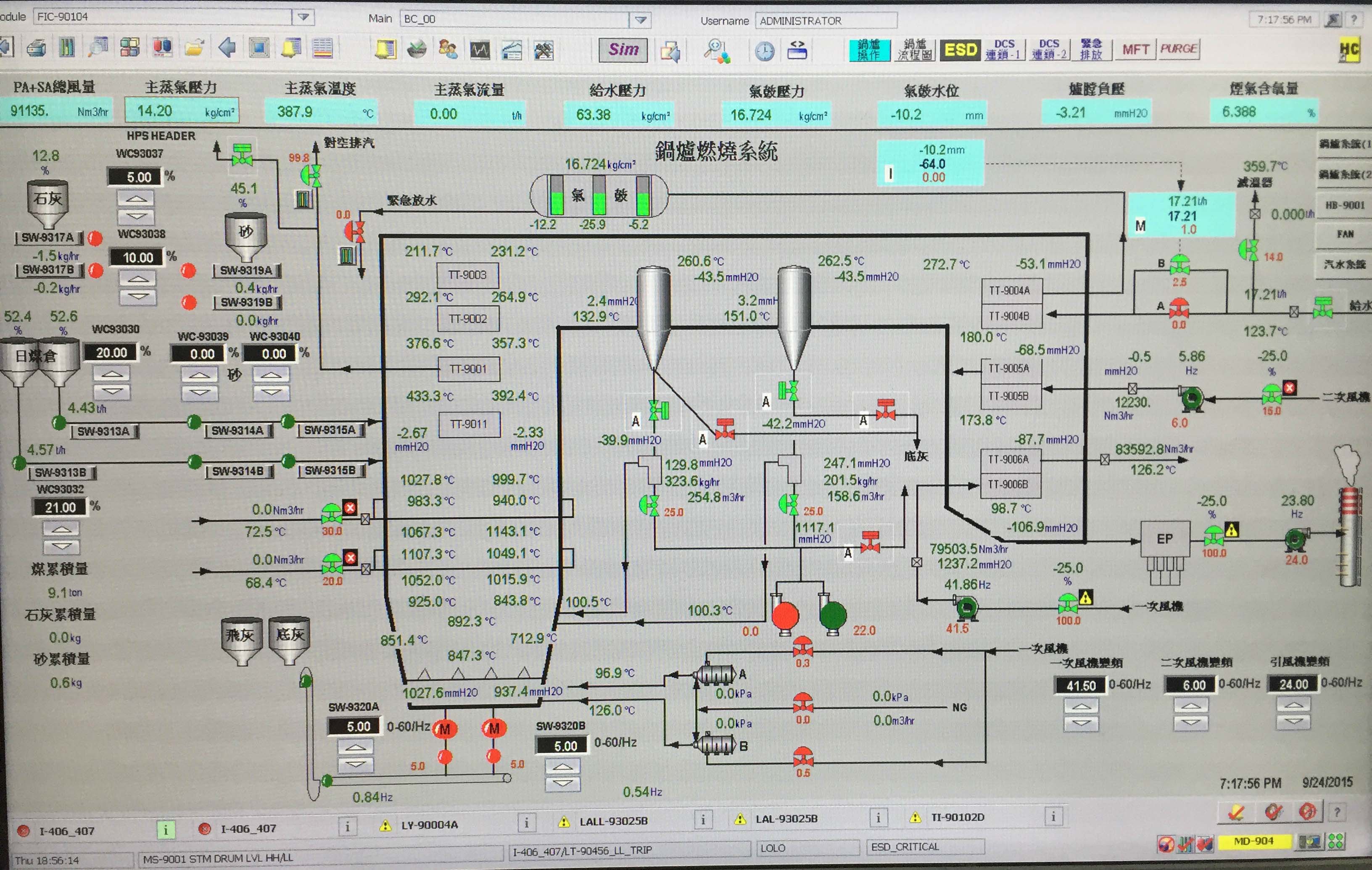This screenshot has height=870, width=1372.
Task: Increase SW-9320A frequency with the up arrow
Action: 356,747
